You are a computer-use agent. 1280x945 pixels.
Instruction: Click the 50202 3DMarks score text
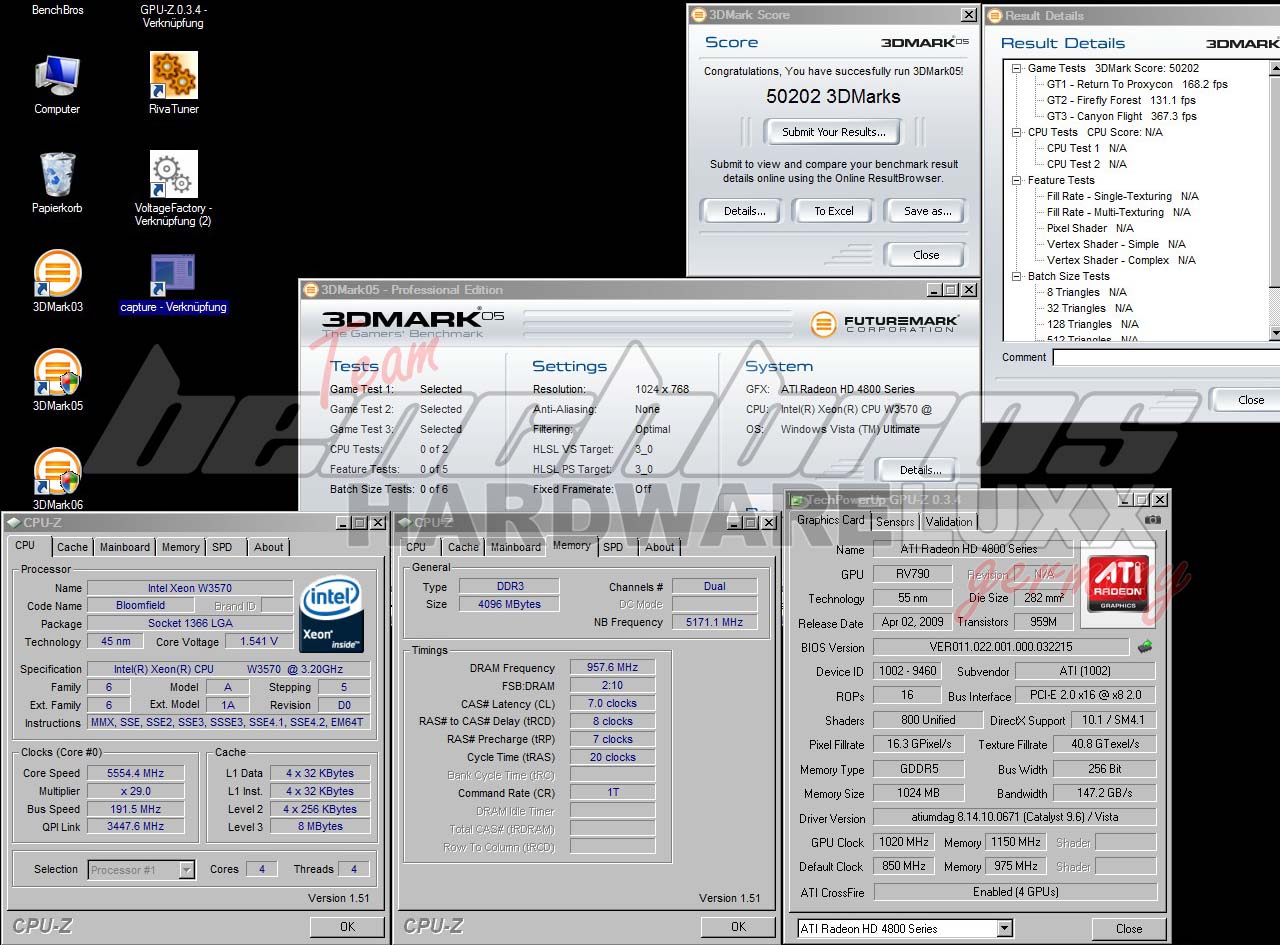pos(833,97)
